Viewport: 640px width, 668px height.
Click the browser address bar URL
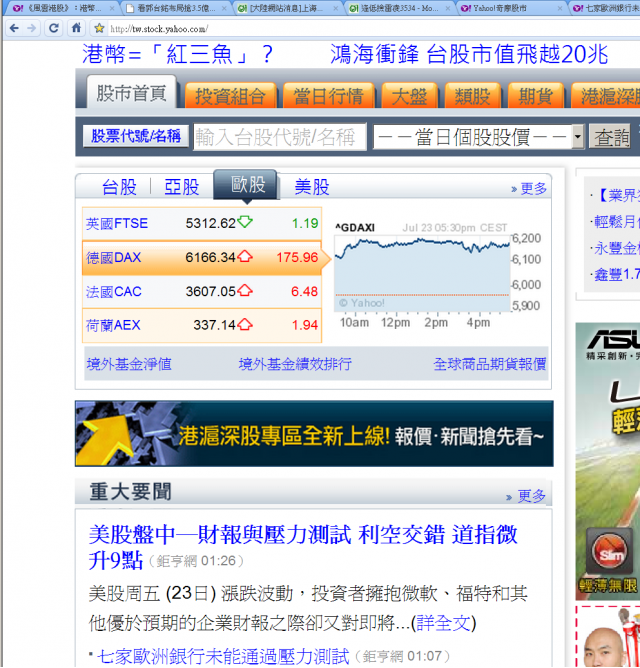pos(159,29)
